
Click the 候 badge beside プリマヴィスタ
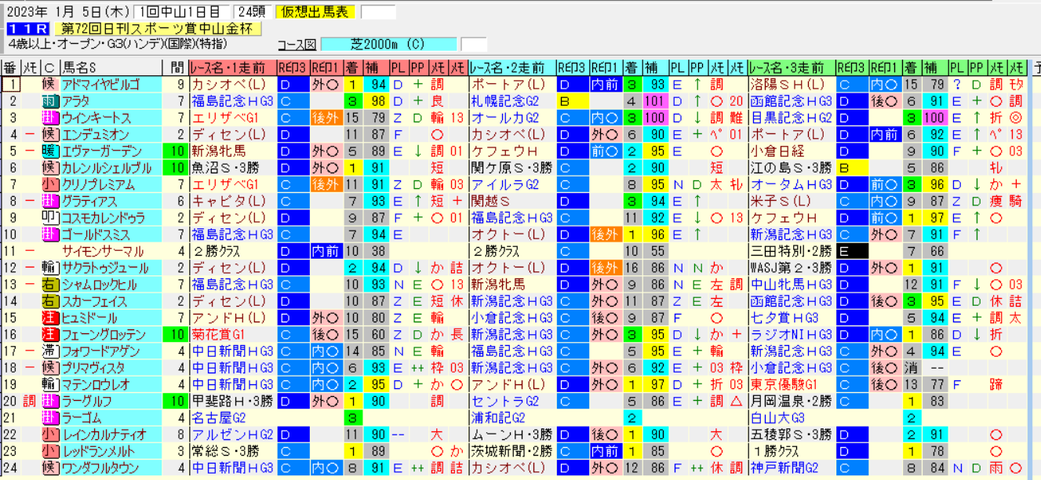[x=50, y=367]
